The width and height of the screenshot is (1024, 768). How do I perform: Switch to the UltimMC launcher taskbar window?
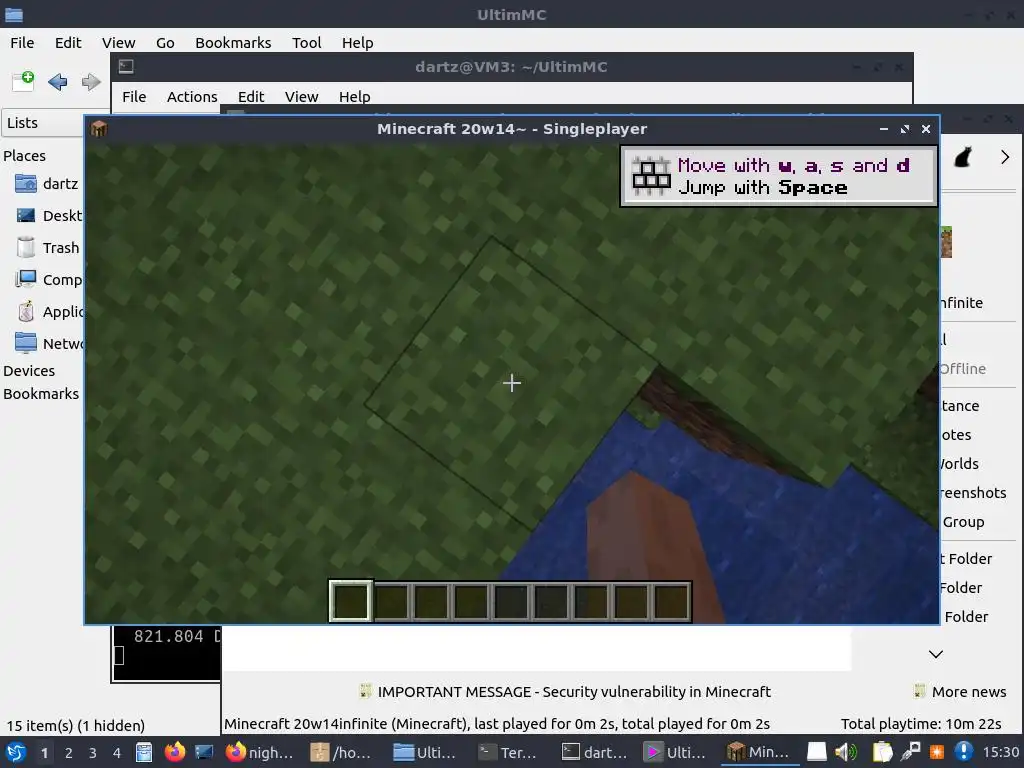coord(675,752)
